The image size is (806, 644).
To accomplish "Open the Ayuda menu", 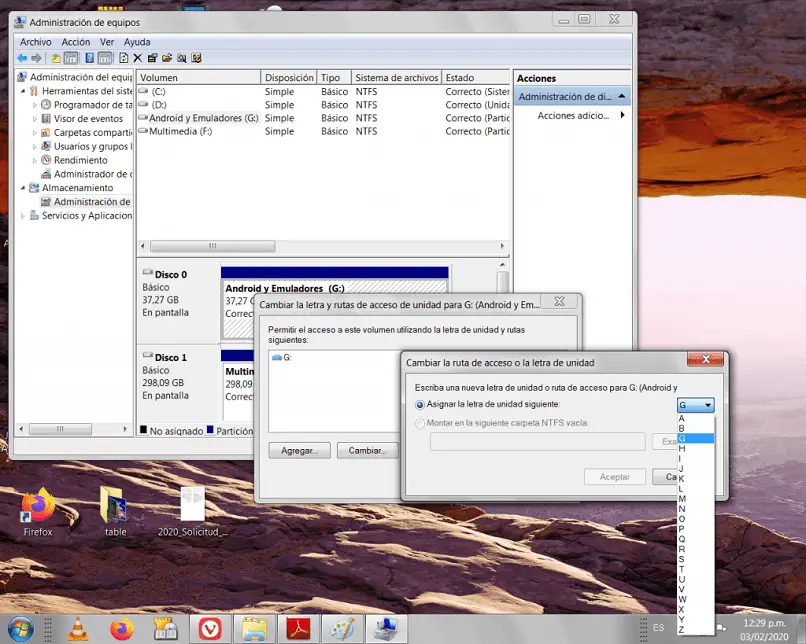I will pyautogui.click(x=137, y=42).
